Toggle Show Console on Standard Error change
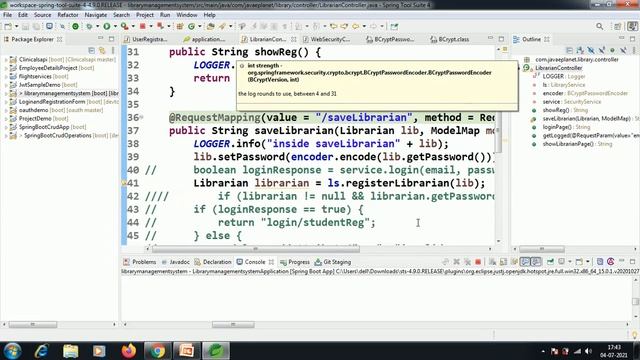Viewport: 640px width, 360px height. 536,262
